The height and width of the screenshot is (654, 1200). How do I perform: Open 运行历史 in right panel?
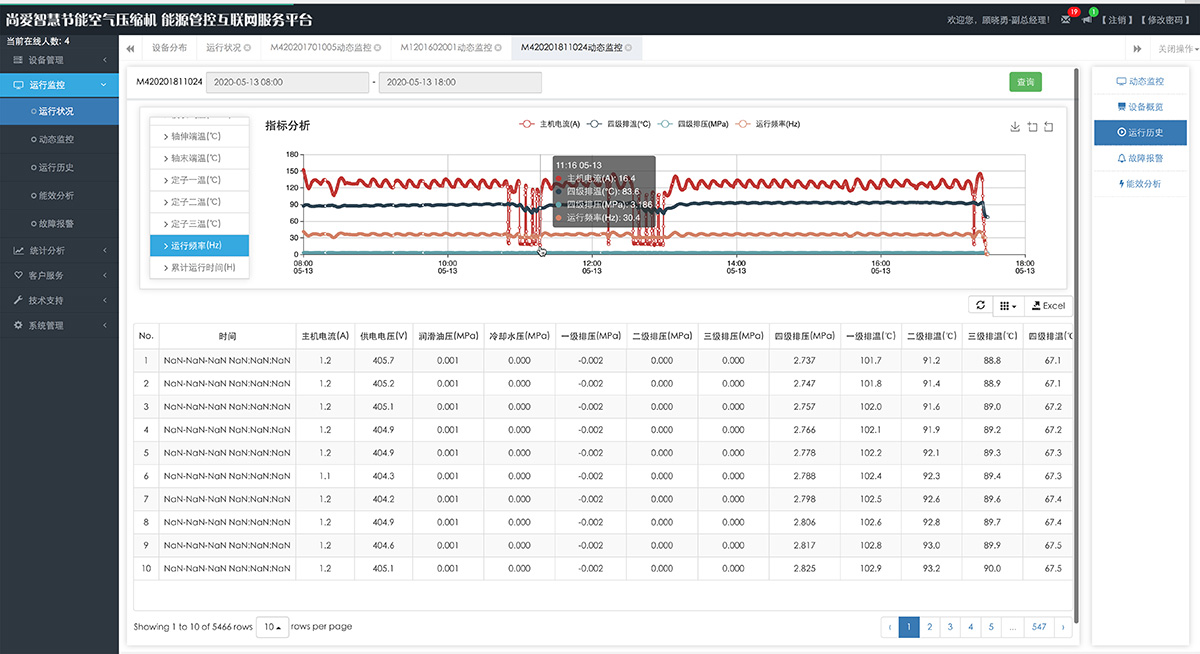[x=1140, y=132]
